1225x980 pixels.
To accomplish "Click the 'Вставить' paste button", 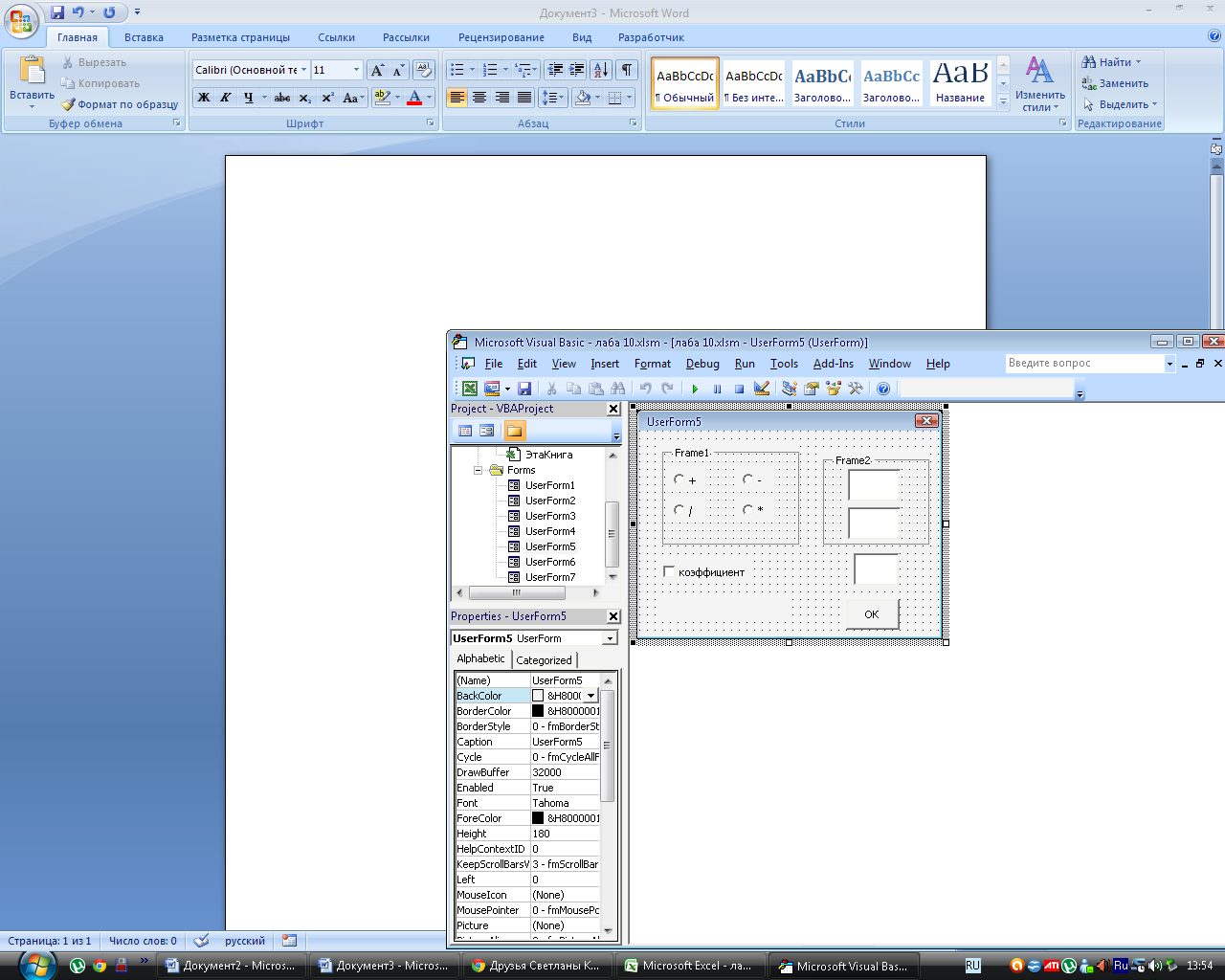I will 32,82.
